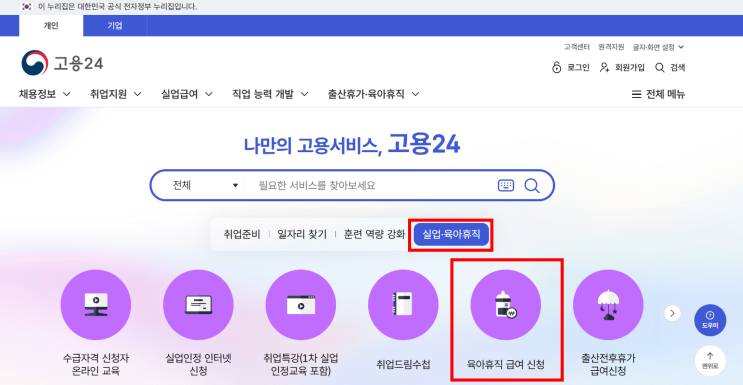The width and height of the screenshot is (743, 385).
Task: Click the login lock icon
Action: pyautogui.click(x=557, y=67)
